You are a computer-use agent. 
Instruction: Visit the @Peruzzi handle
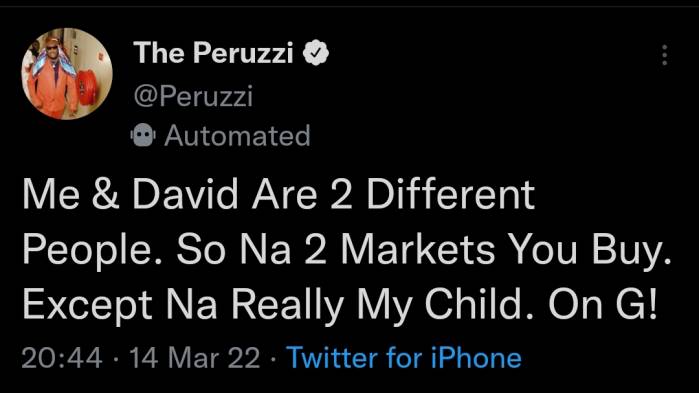coord(193,95)
